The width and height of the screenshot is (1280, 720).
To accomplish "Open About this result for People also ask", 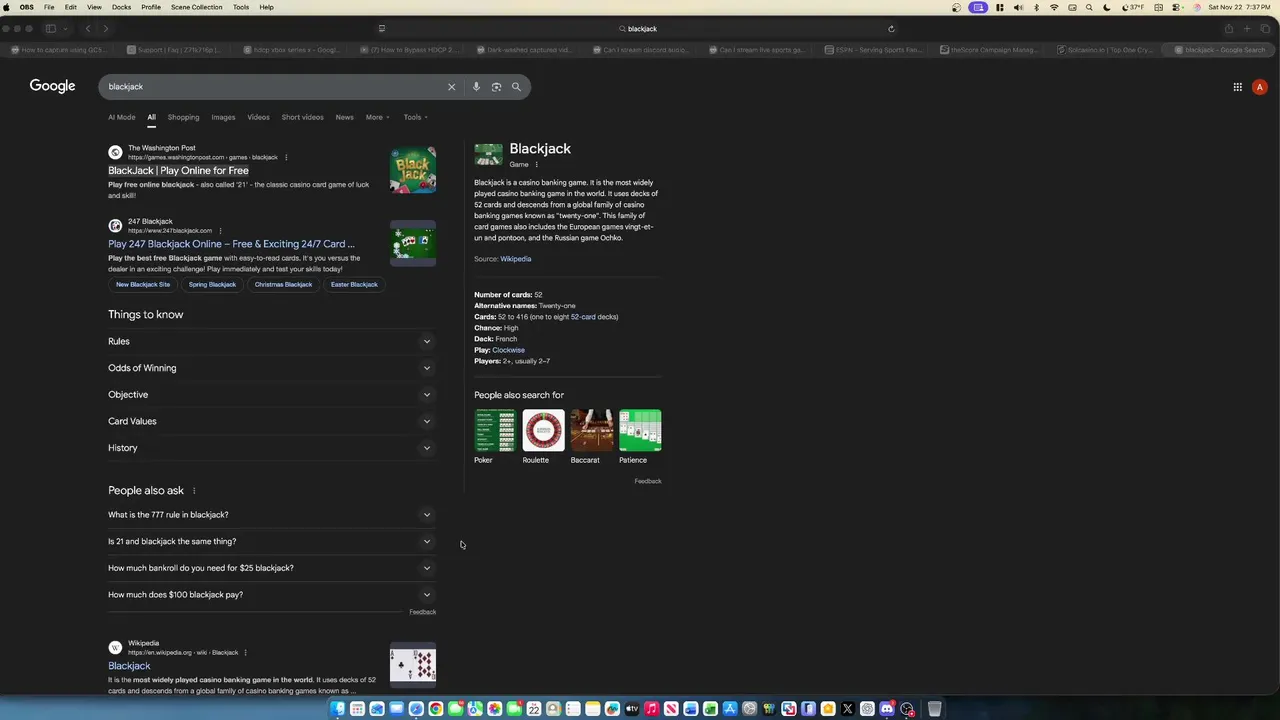I will tap(194, 491).
